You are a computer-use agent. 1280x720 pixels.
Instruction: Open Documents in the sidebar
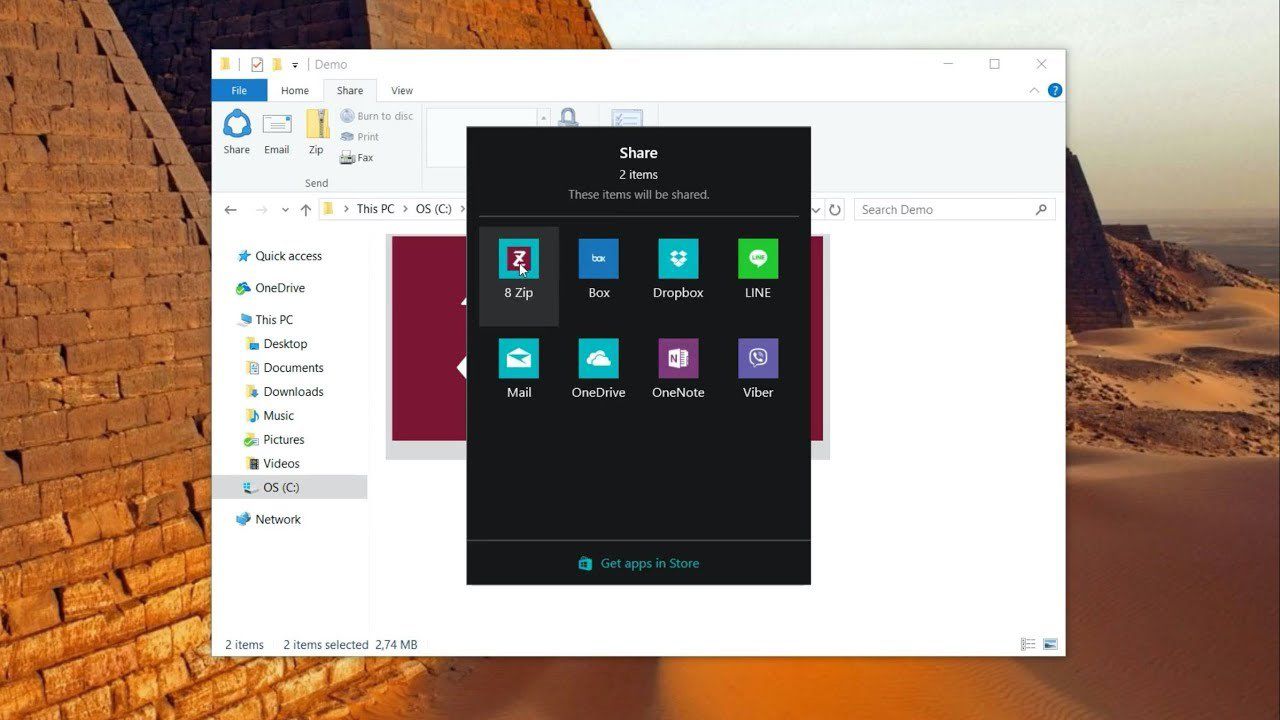tap(285, 368)
